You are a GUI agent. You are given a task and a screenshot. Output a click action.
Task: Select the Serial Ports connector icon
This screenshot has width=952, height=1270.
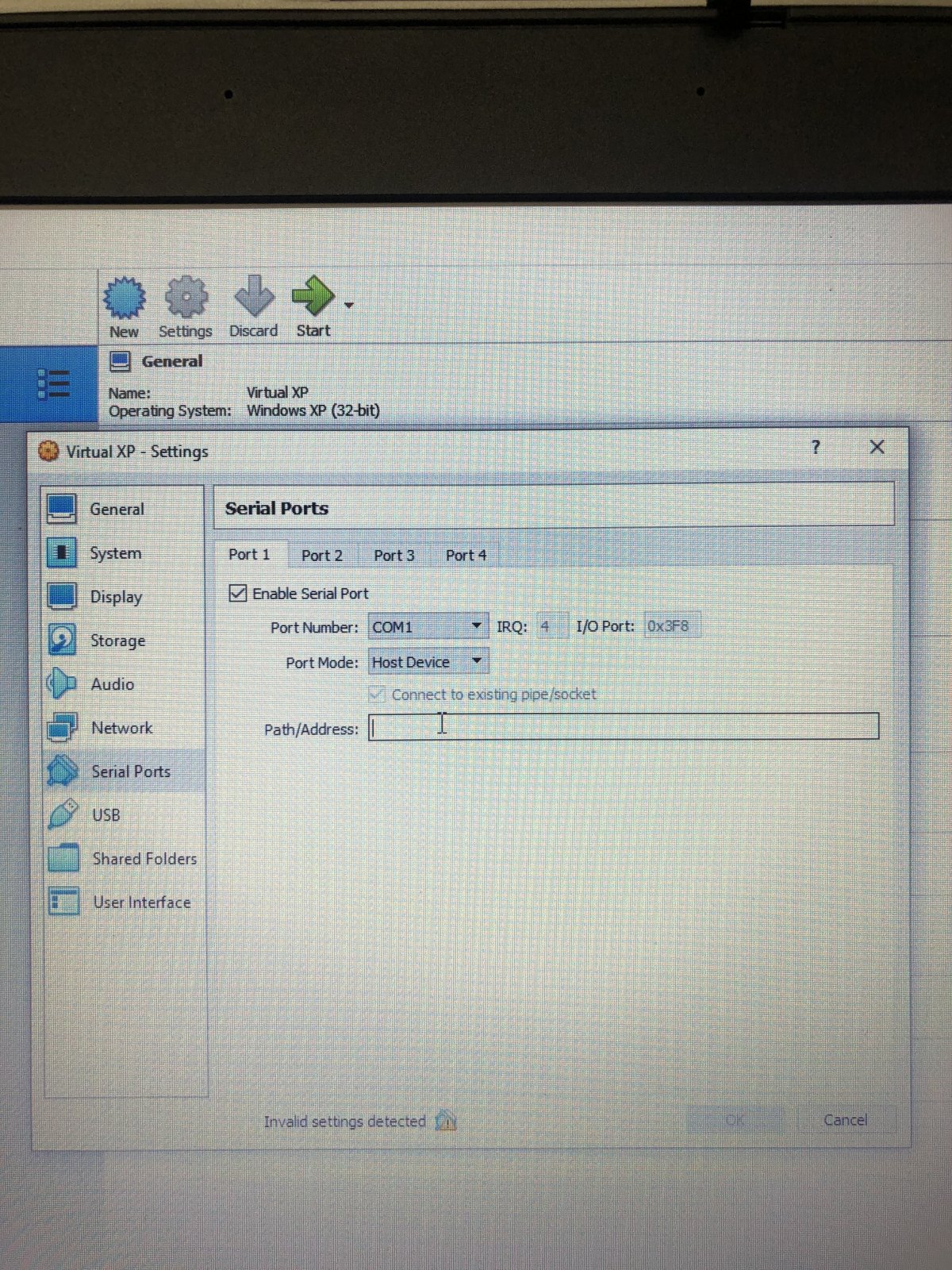[63, 771]
